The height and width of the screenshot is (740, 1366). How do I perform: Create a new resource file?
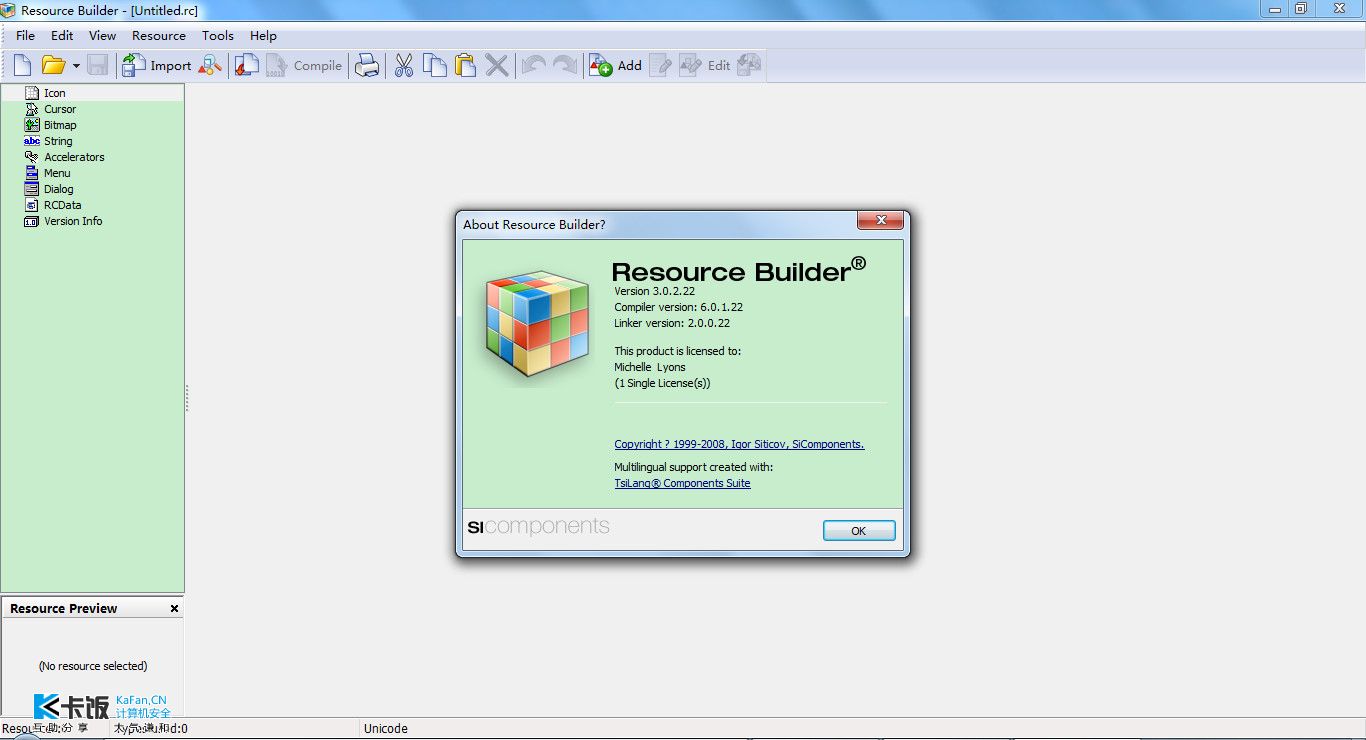(22, 66)
